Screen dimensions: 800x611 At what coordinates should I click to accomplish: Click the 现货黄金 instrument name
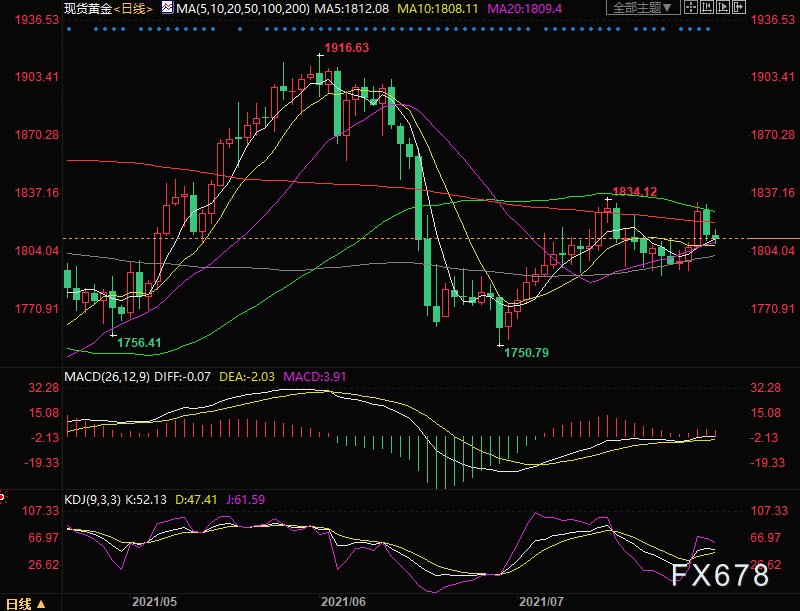pyautogui.click(x=88, y=9)
